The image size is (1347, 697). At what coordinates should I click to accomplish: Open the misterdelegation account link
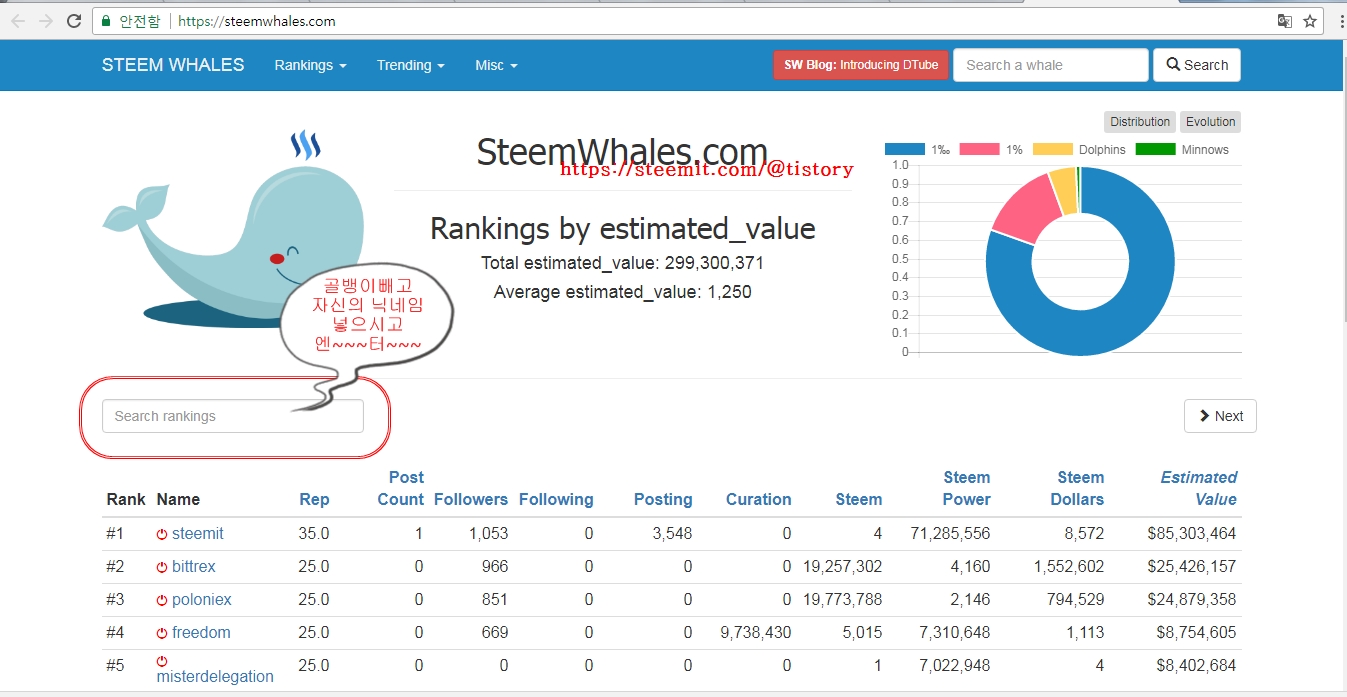coord(215,677)
